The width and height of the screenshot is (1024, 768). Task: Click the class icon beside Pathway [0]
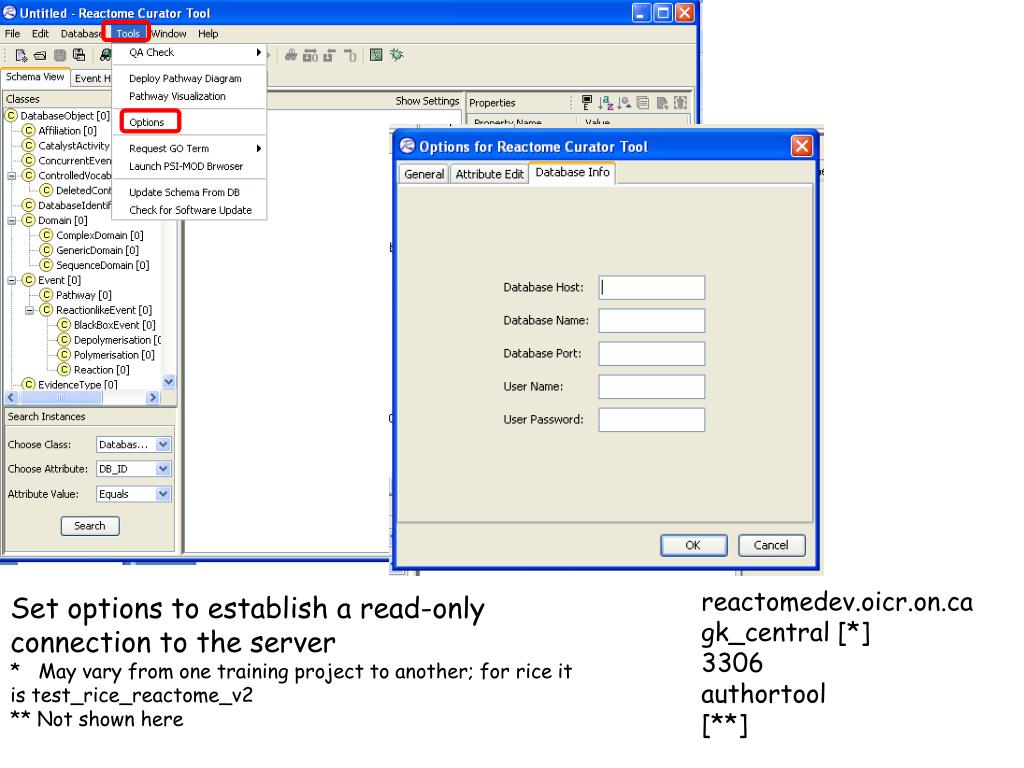point(46,295)
